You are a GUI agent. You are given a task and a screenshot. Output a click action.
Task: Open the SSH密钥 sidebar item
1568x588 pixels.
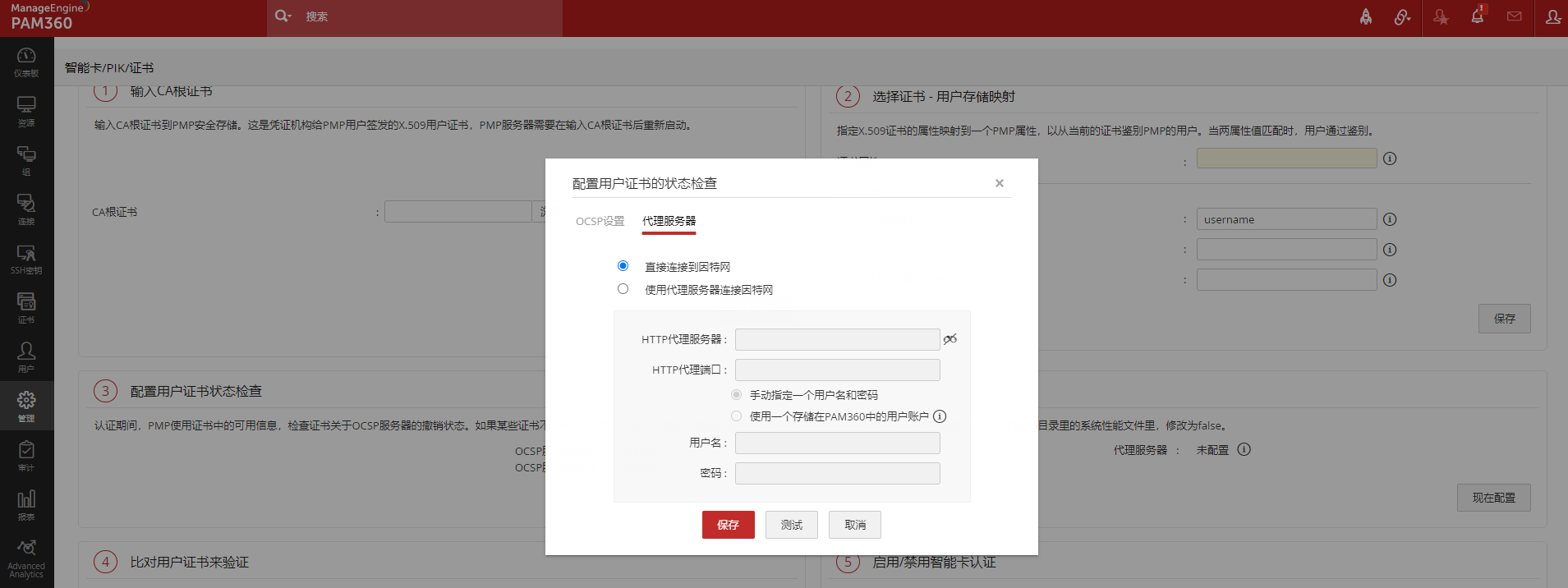[26, 260]
